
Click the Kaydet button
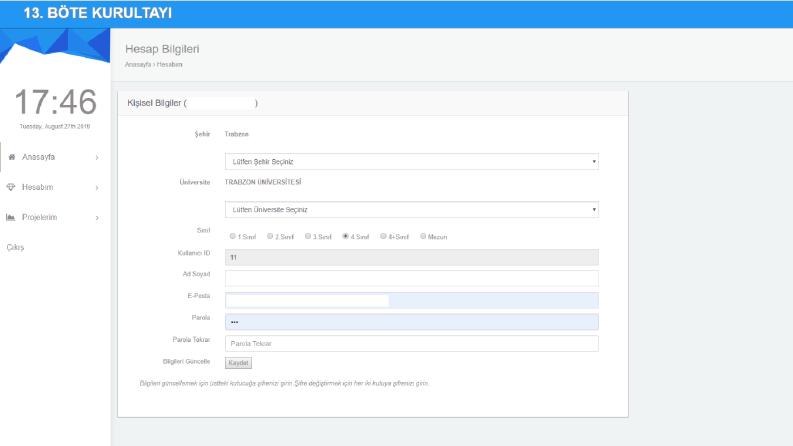click(x=238, y=363)
